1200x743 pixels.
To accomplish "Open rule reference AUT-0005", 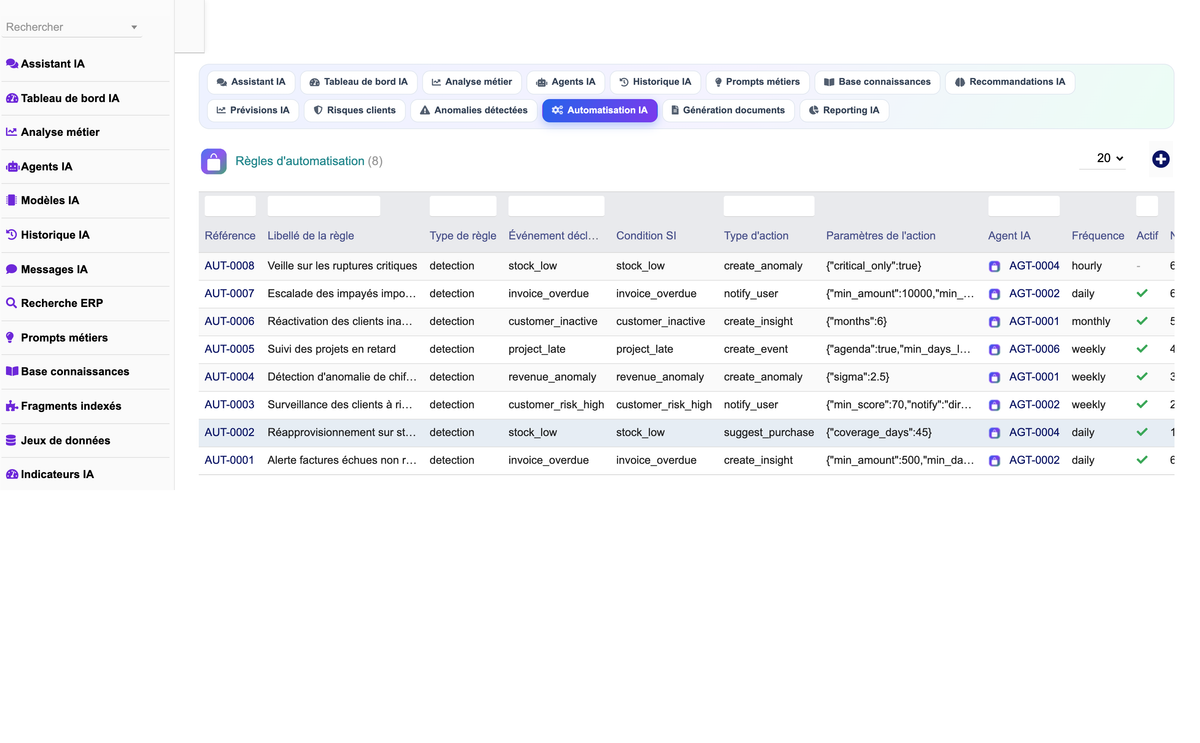I will tap(229, 349).
